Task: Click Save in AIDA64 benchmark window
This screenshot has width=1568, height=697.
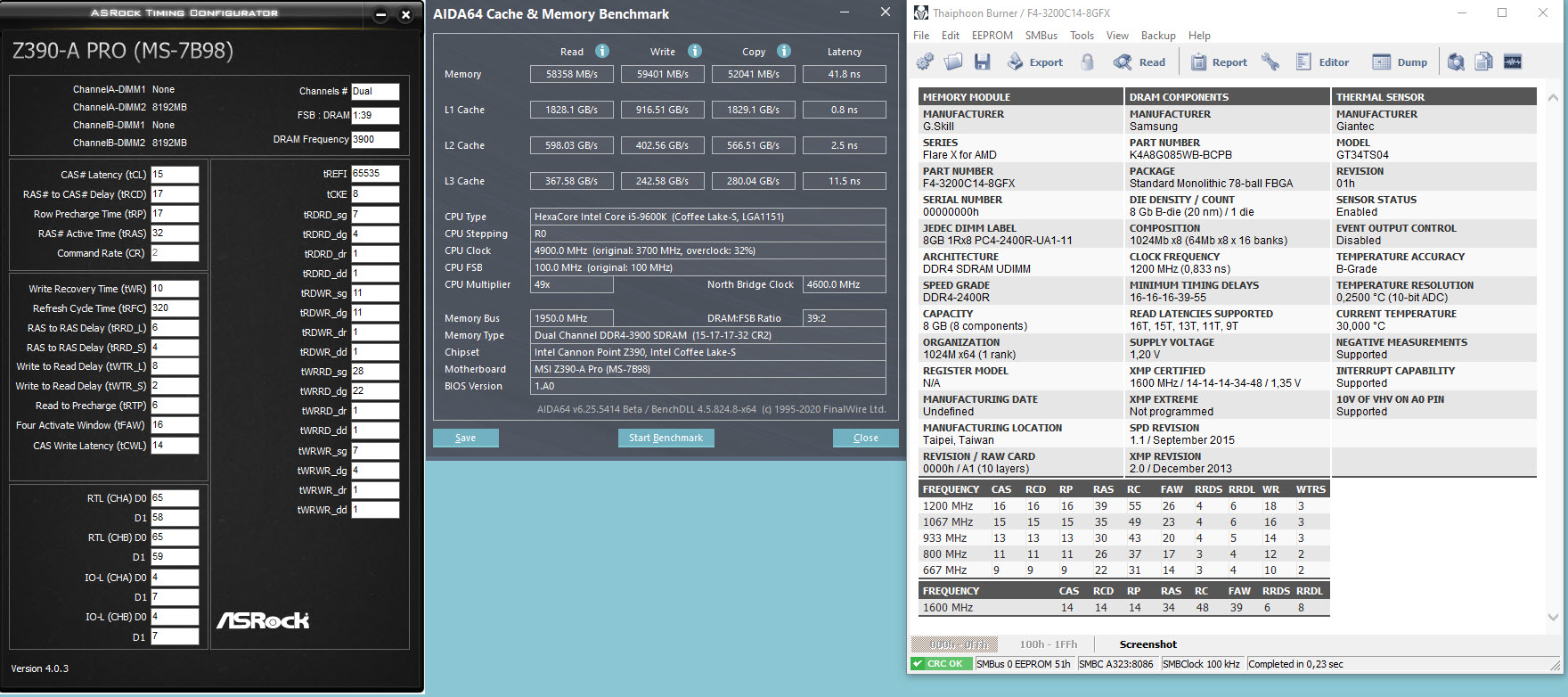Action: click(465, 438)
